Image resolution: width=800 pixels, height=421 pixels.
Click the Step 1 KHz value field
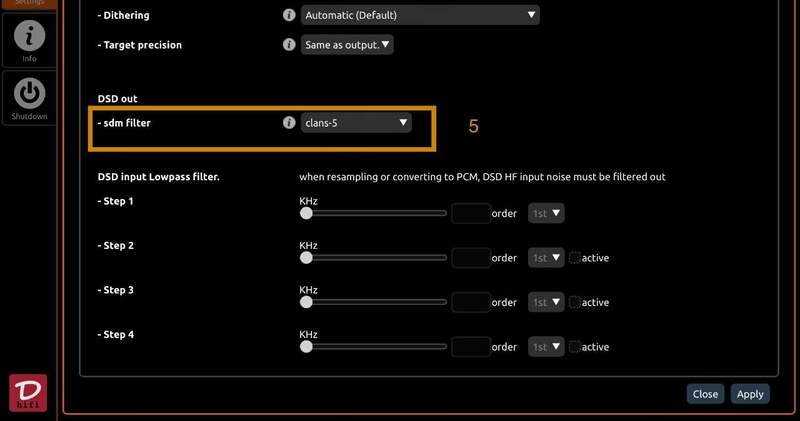(x=470, y=213)
